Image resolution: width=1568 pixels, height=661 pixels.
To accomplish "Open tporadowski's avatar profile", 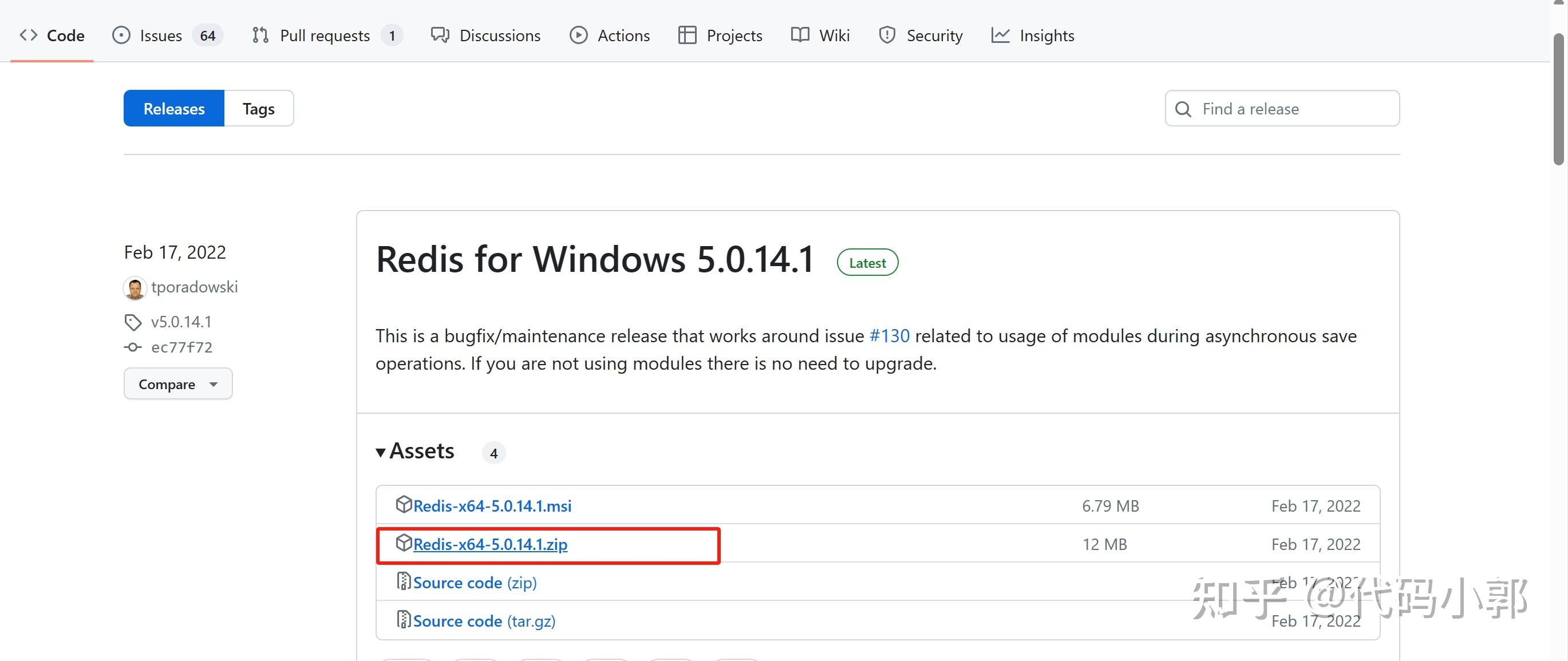I will (135, 288).
